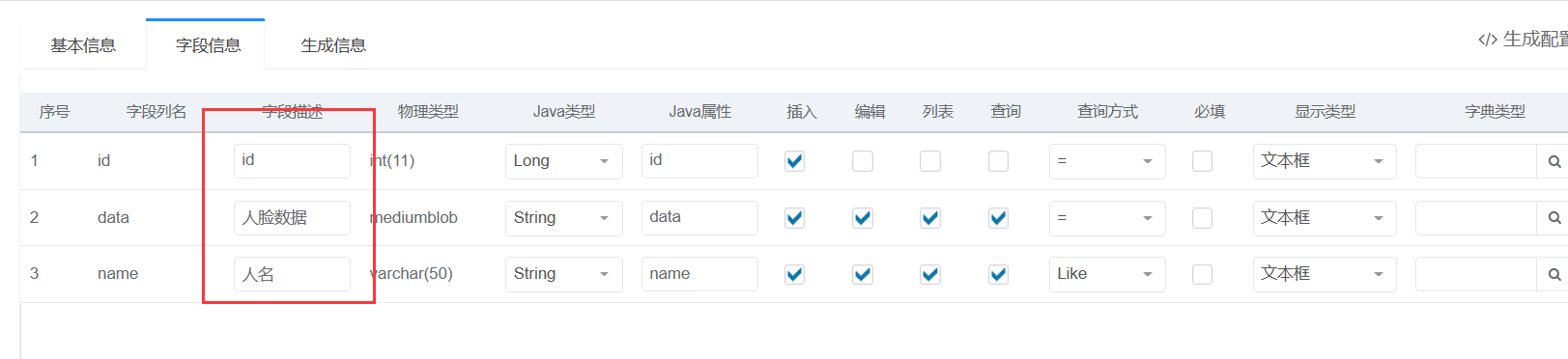Click the 生成配置 code icon

point(1488,40)
